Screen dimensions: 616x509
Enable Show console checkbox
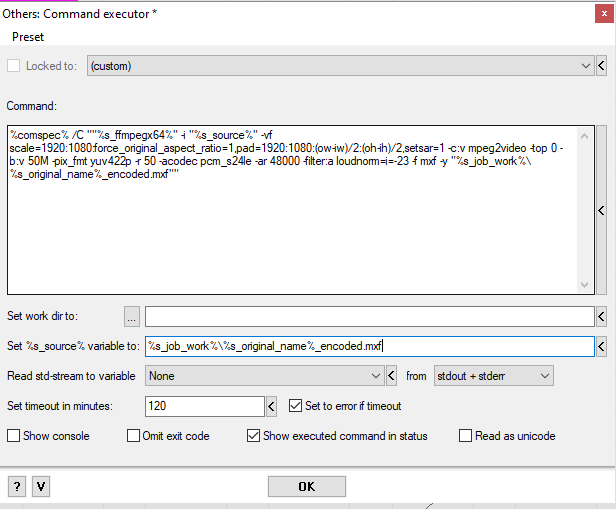pos(13,436)
